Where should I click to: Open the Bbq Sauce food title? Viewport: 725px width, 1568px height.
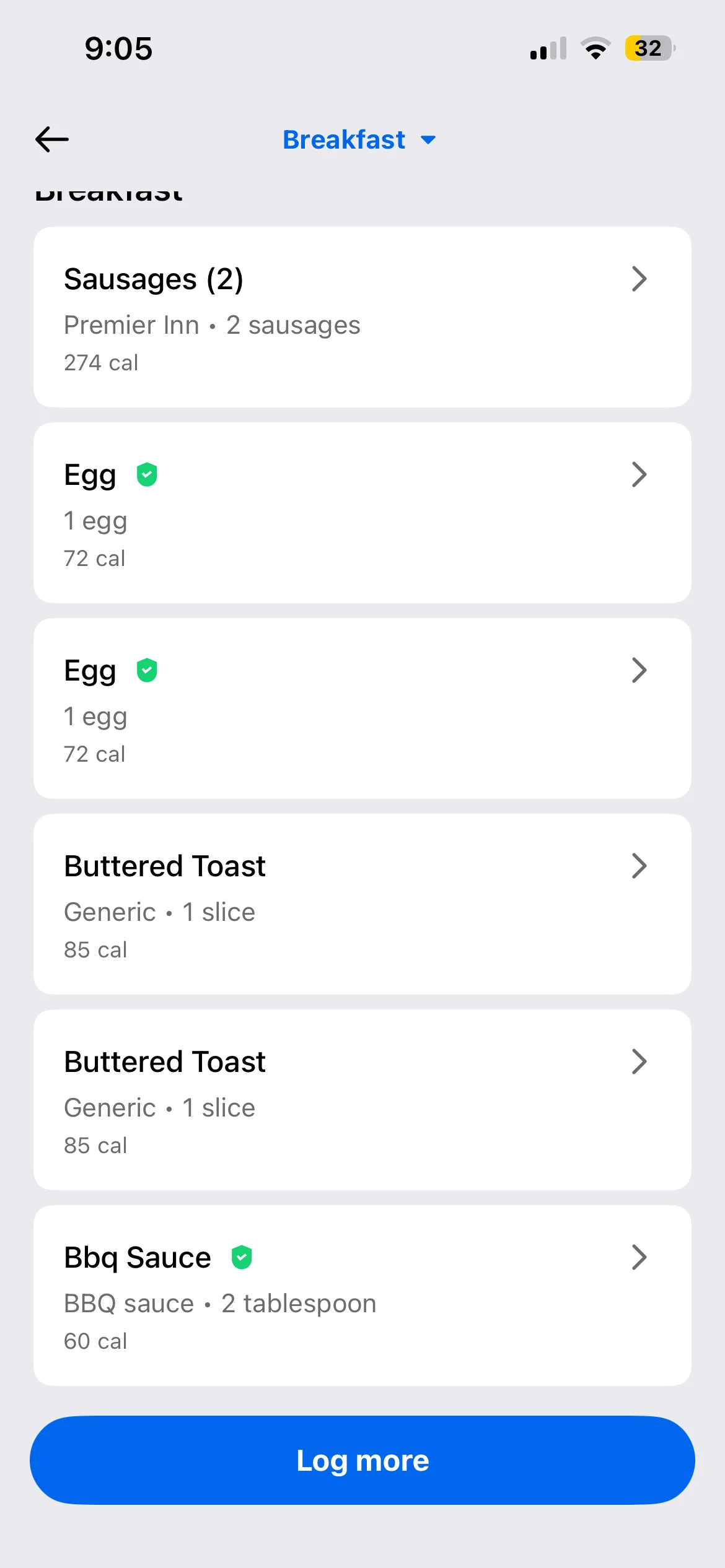tap(138, 1258)
